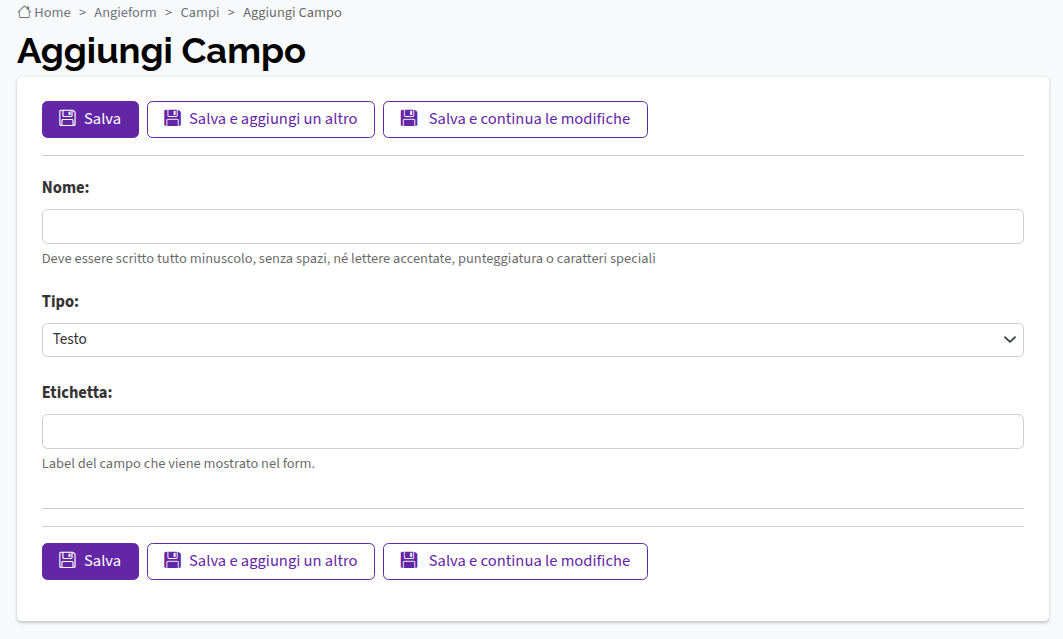Click top Salva e continua le modifiche

515,119
